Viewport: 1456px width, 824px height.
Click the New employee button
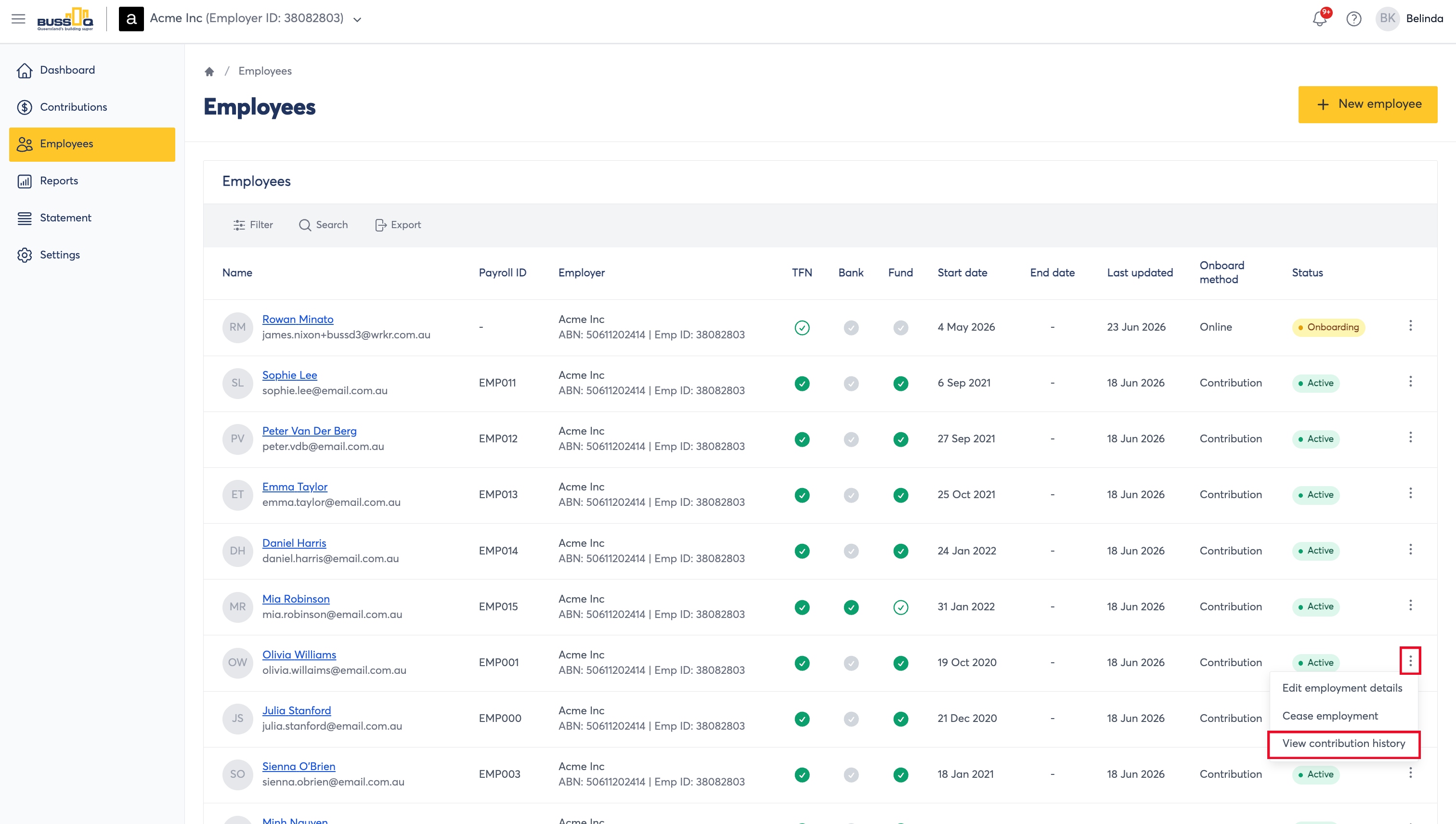1368,105
